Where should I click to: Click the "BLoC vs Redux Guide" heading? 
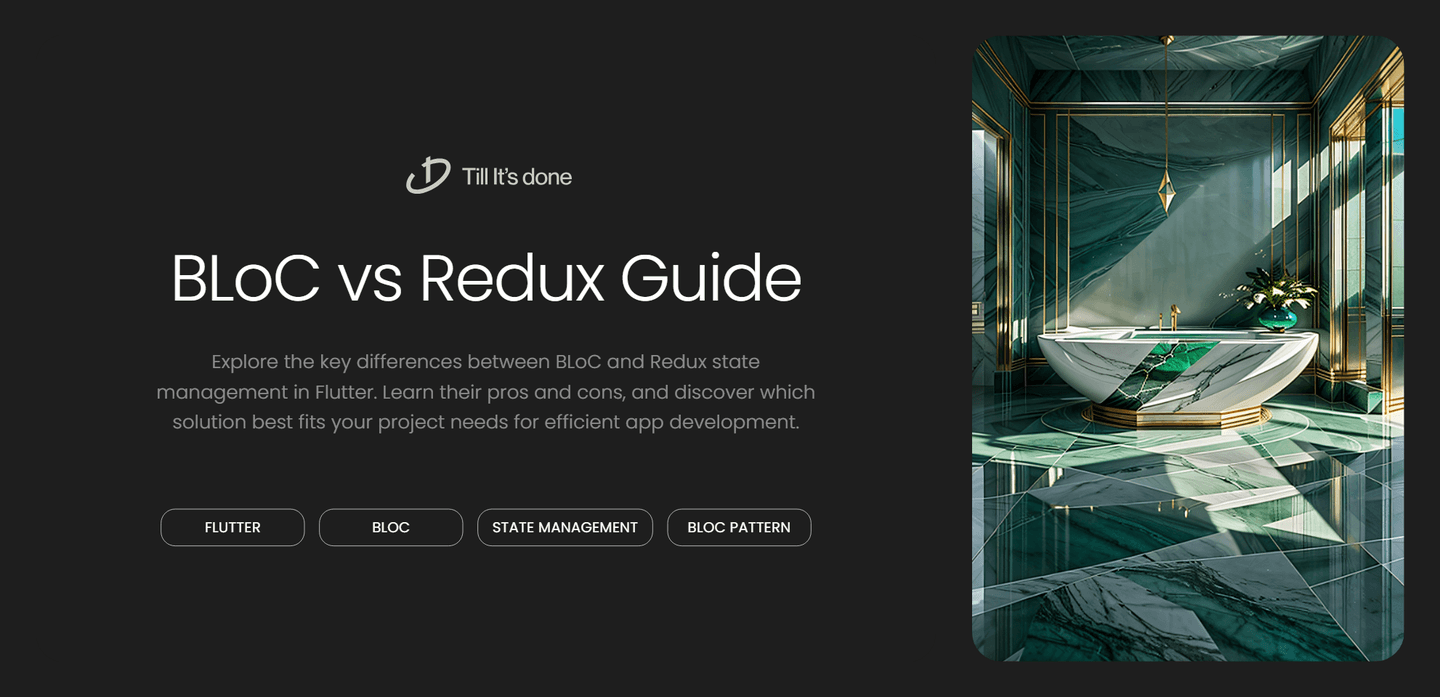point(486,278)
